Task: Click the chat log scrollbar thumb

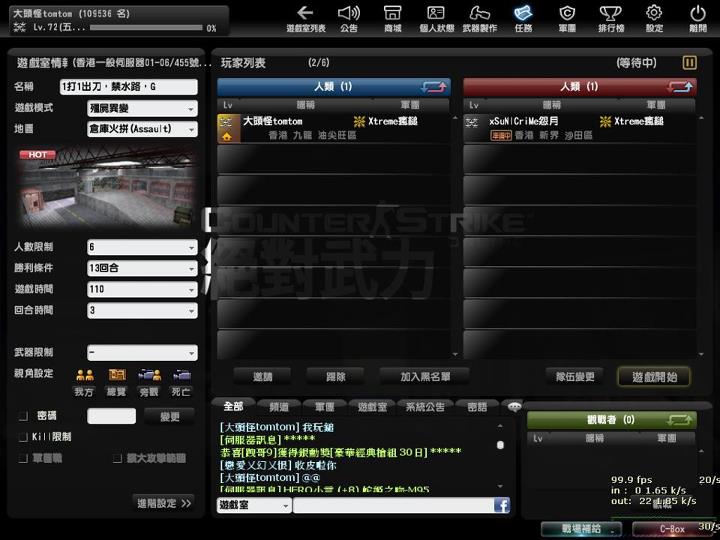Action: (501, 444)
